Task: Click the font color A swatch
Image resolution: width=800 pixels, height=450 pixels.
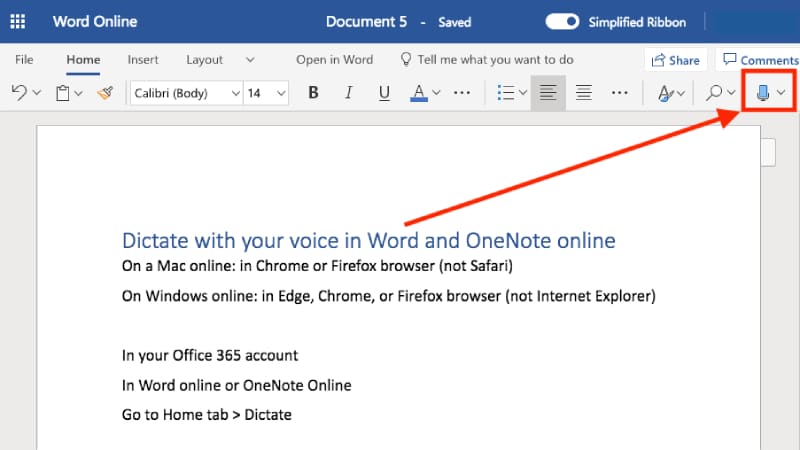Action: [x=419, y=93]
